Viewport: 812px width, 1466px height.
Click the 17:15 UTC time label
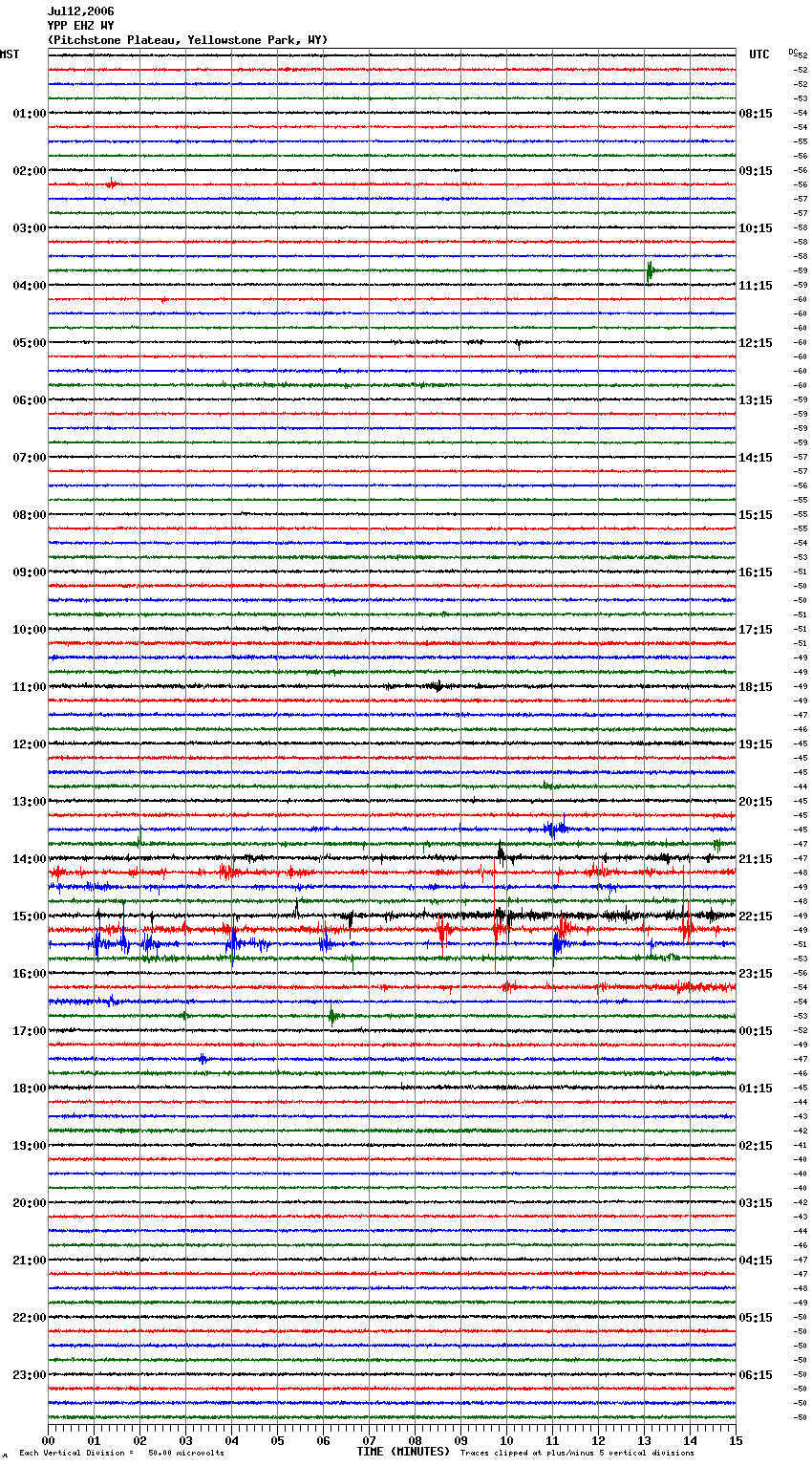[x=756, y=630]
